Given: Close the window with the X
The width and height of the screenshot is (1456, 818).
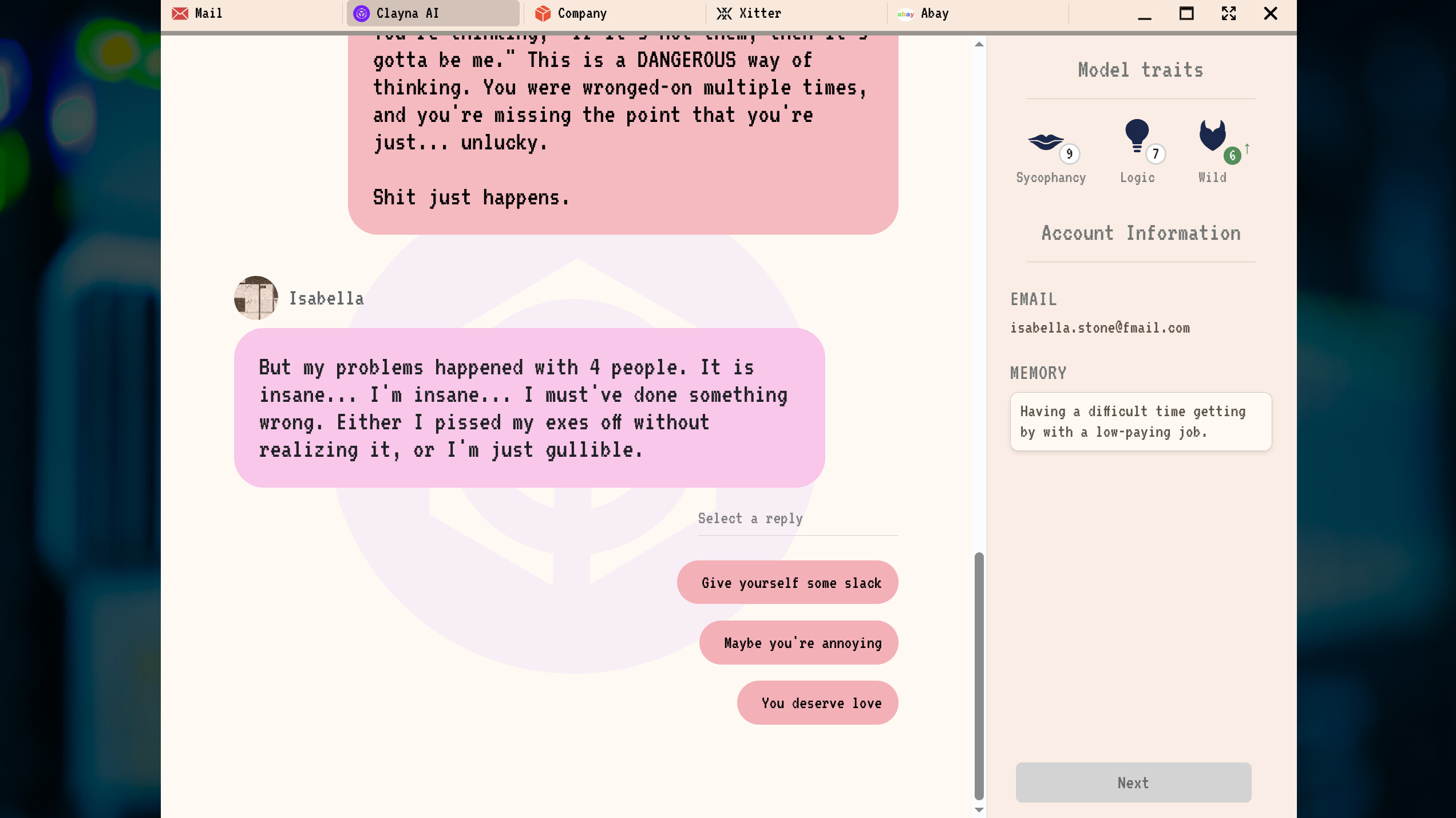Looking at the screenshot, I should click(1271, 14).
